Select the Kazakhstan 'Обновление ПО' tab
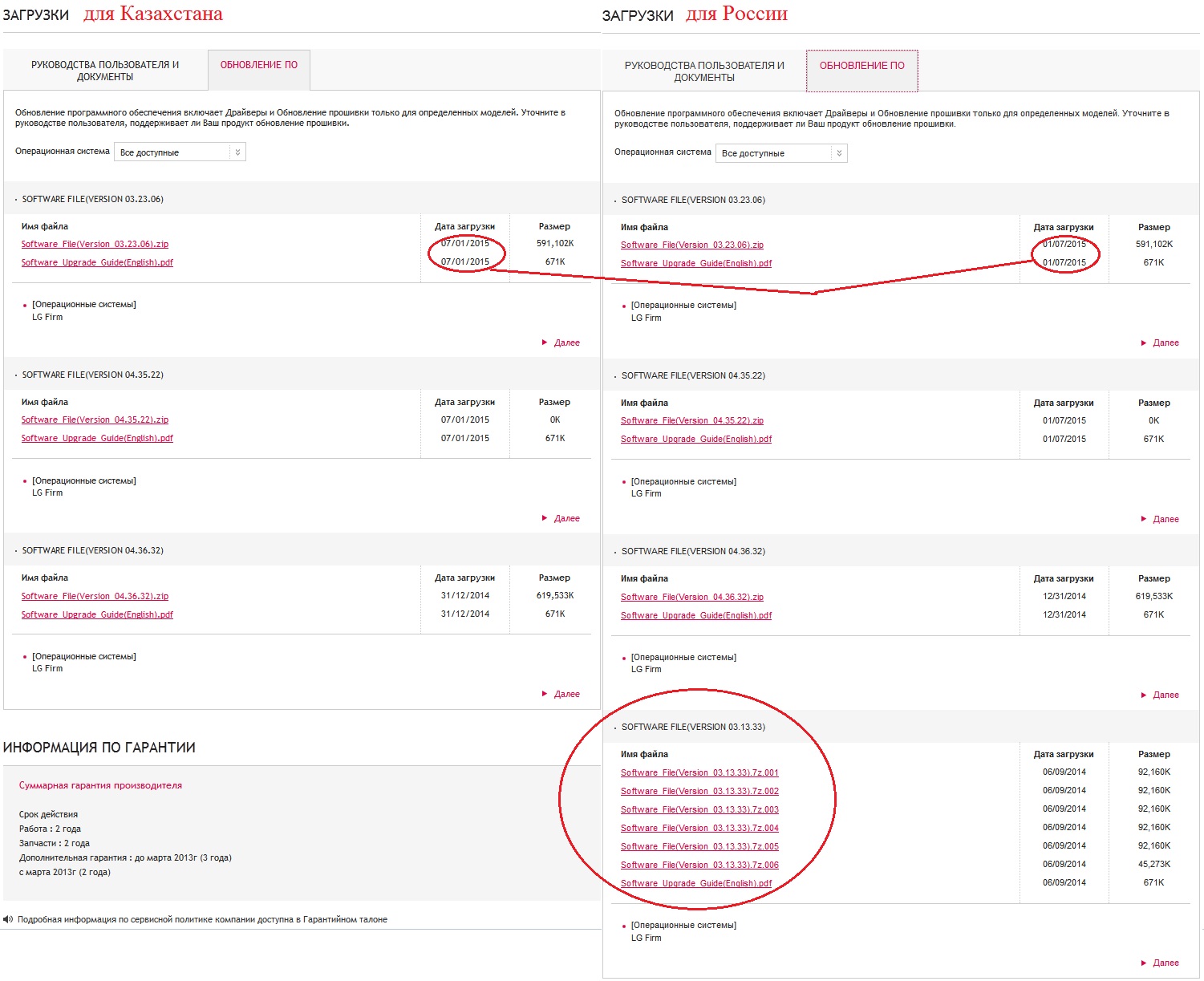The width and height of the screenshot is (1204, 981). tap(258, 65)
